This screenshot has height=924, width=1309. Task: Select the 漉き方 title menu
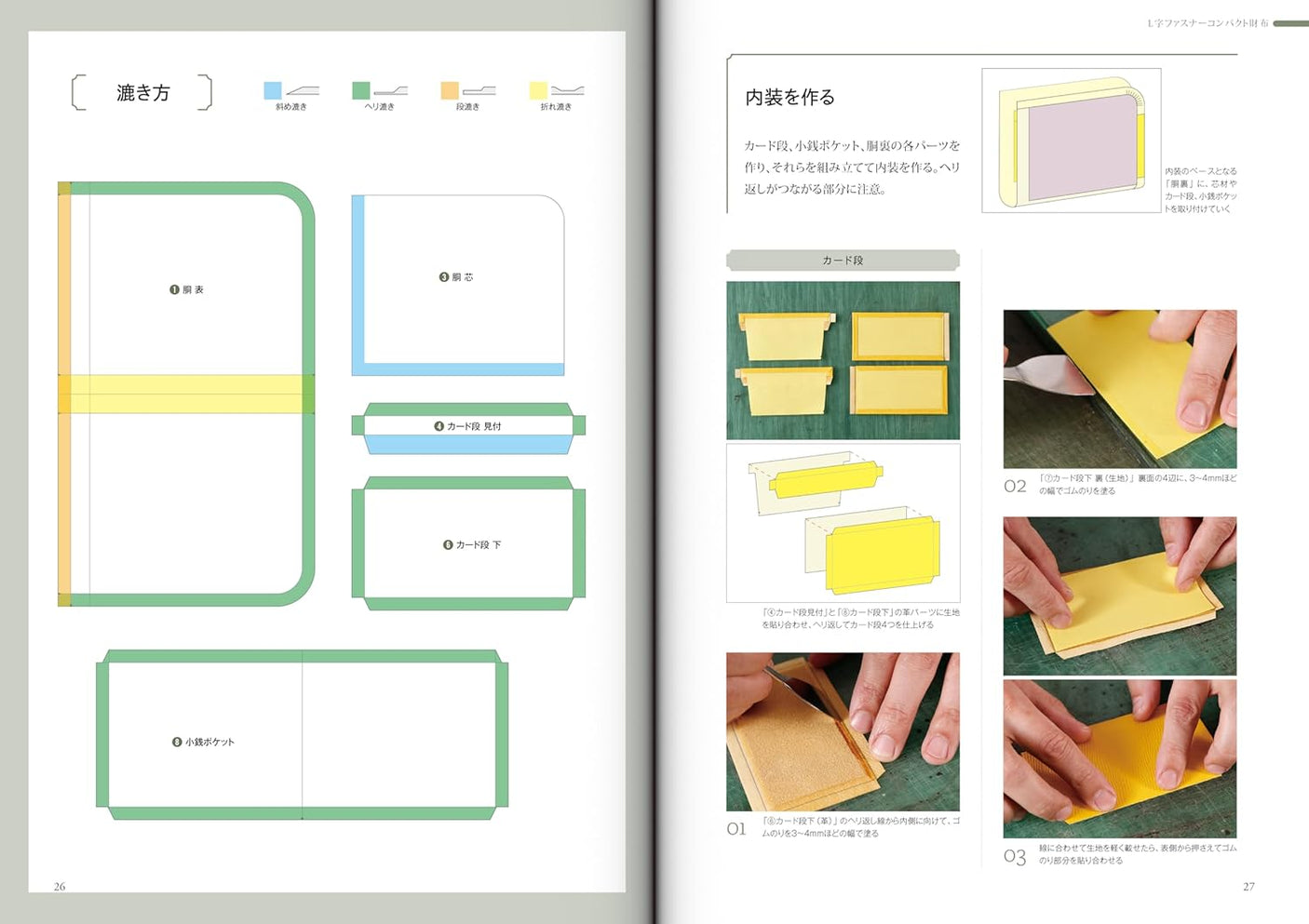[140, 92]
